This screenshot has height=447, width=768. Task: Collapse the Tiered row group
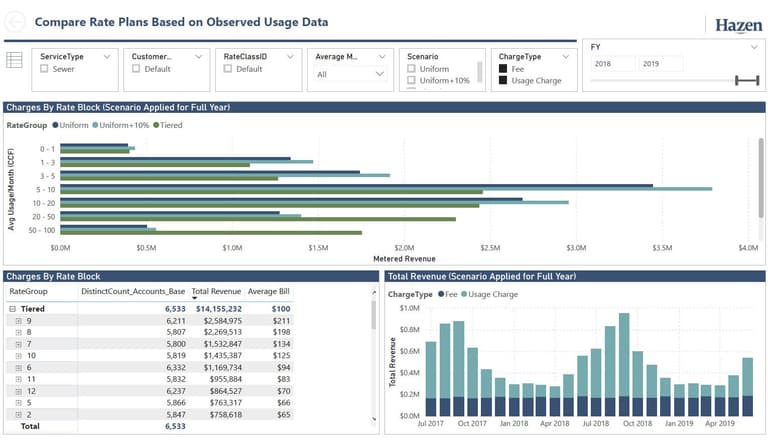(x=12, y=309)
